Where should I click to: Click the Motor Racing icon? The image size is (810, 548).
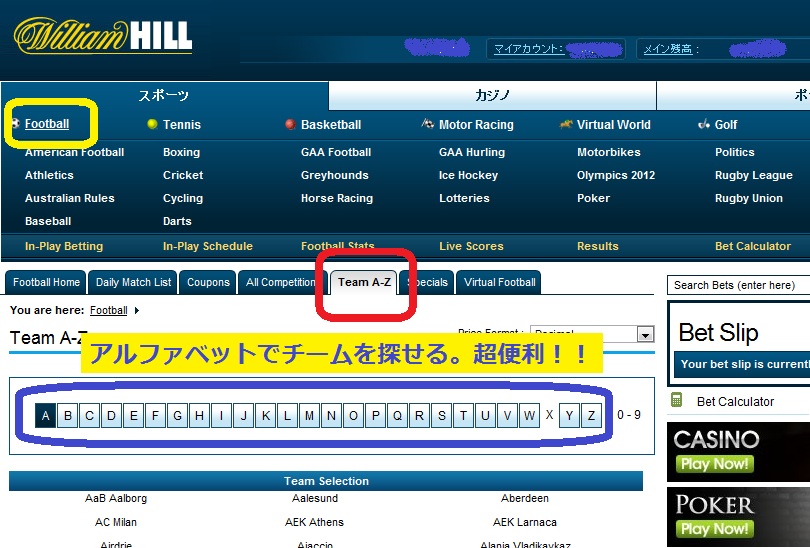[x=427, y=123]
